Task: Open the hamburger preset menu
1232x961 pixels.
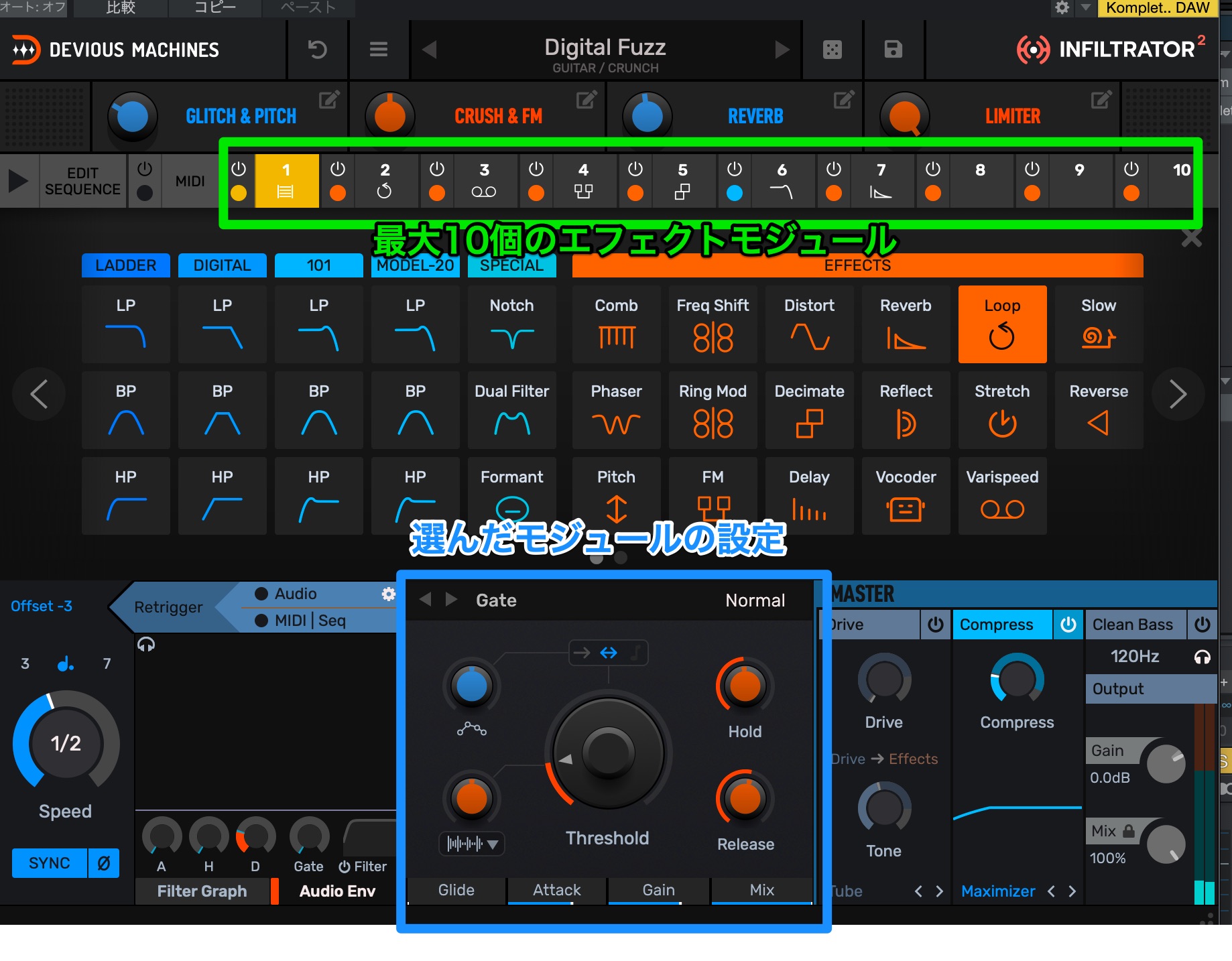Action: click(x=379, y=50)
